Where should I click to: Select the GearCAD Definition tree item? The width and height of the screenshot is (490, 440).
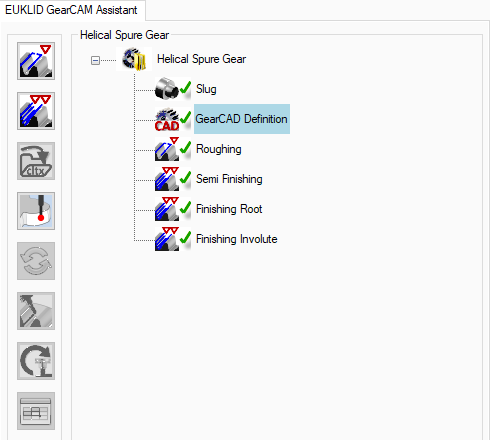(242, 119)
